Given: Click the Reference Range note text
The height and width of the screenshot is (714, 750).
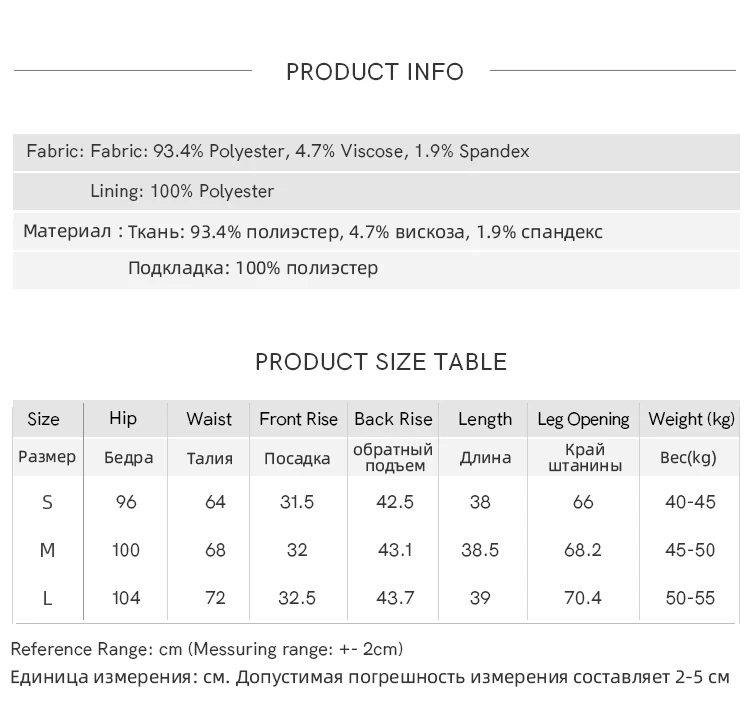Looking at the screenshot, I should click(x=207, y=649).
